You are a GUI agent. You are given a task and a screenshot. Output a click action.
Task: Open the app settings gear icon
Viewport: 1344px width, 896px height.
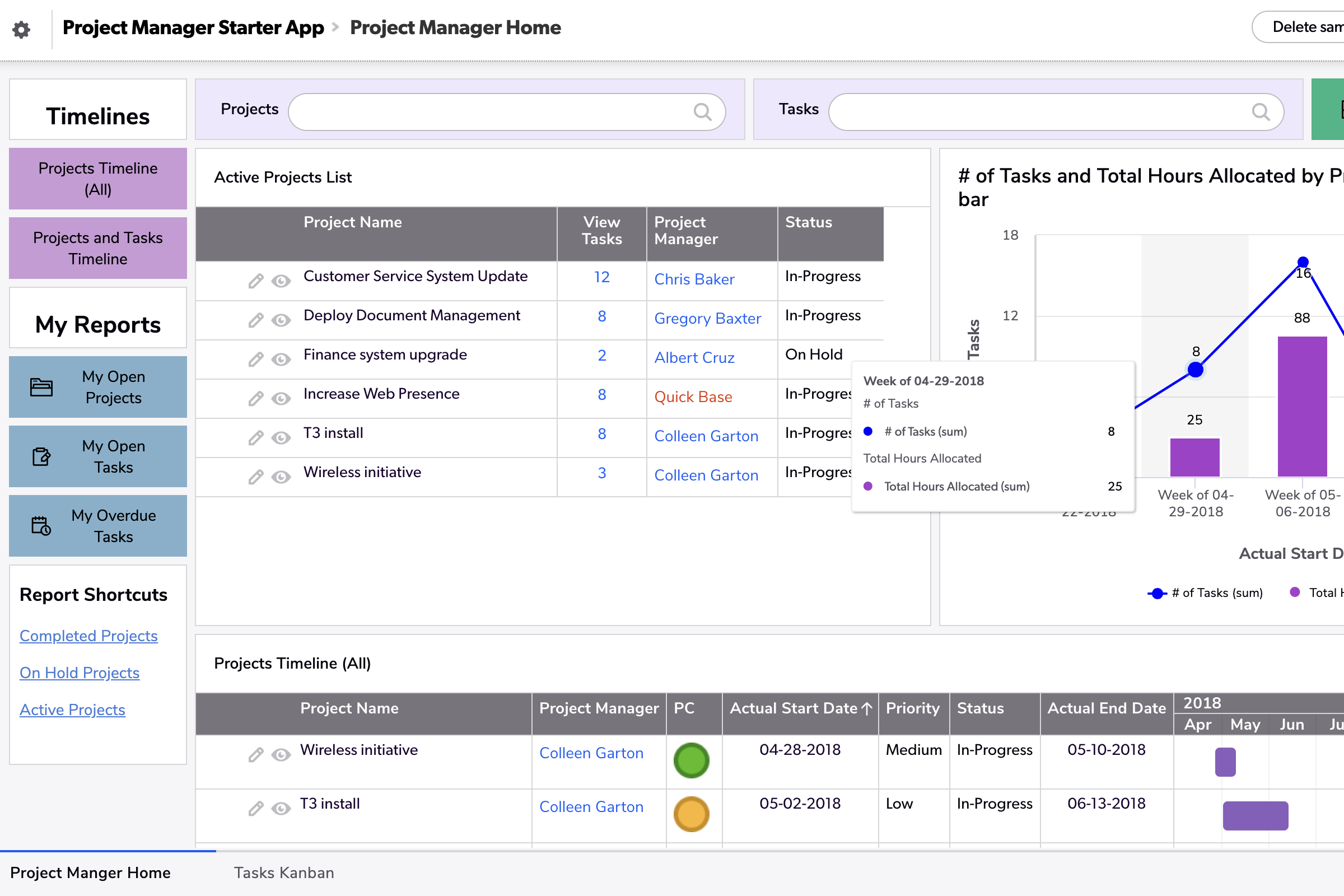(21, 29)
